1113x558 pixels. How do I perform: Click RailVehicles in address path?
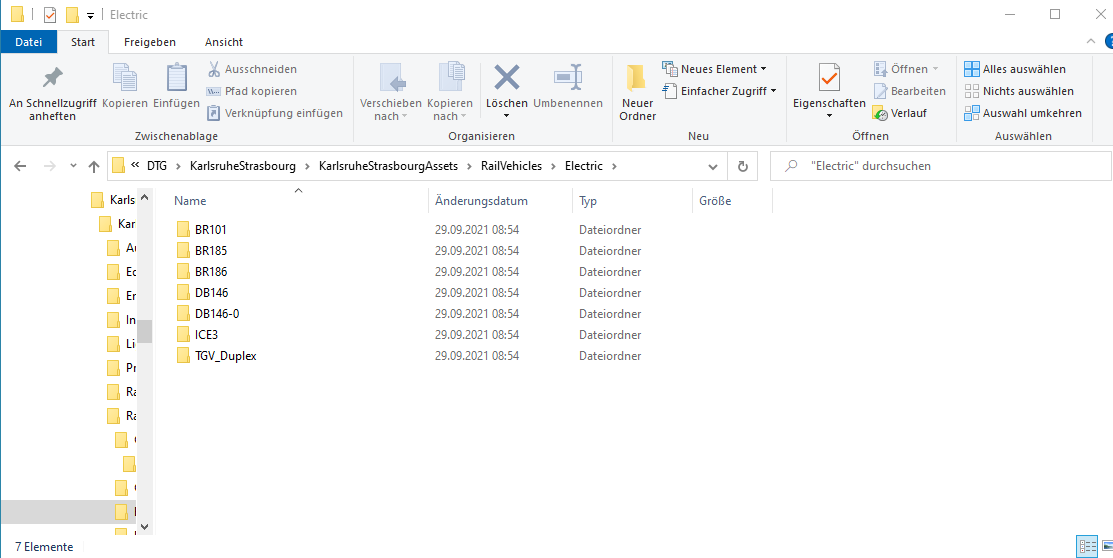point(511,166)
